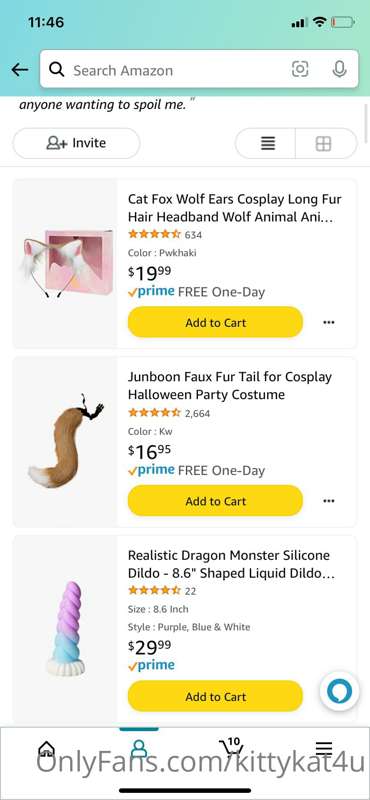Open options for Cat Fox Wolf Ears

pyautogui.click(x=329, y=322)
